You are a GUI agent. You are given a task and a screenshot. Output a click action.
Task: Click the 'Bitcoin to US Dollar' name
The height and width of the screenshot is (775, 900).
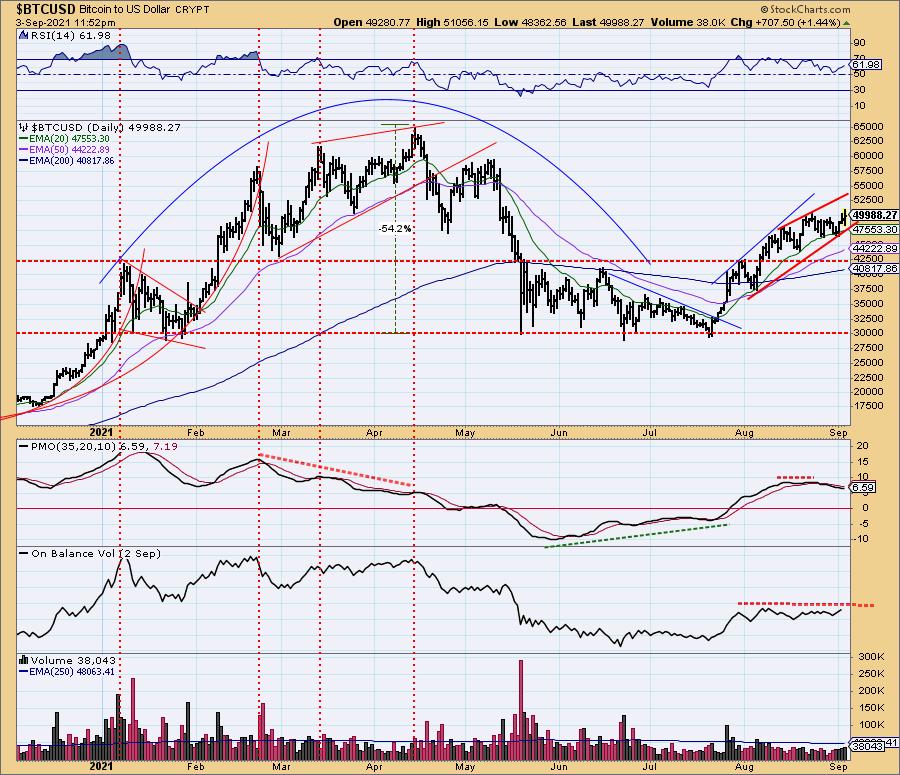coord(125,10)
